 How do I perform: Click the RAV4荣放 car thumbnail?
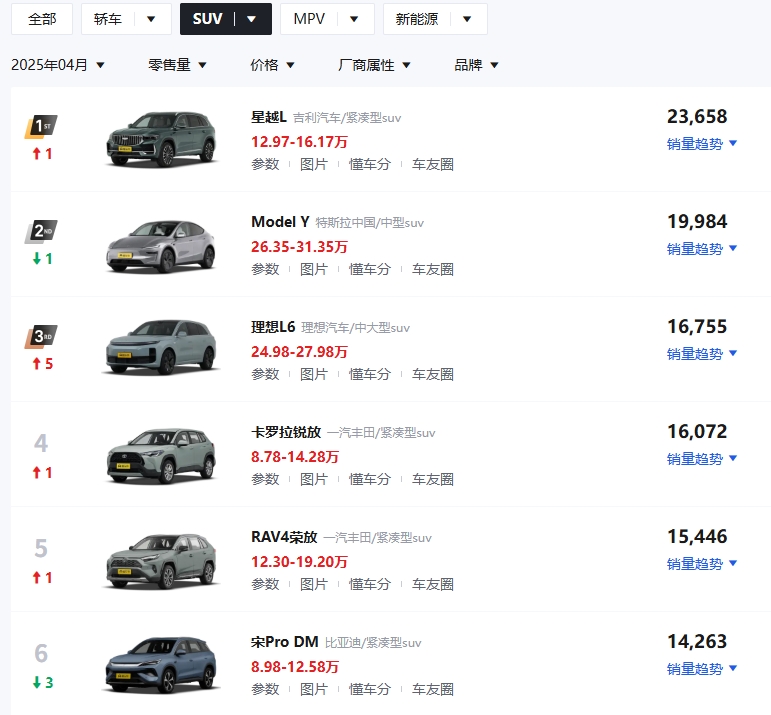pyautogui.click(x=161, y=561)
